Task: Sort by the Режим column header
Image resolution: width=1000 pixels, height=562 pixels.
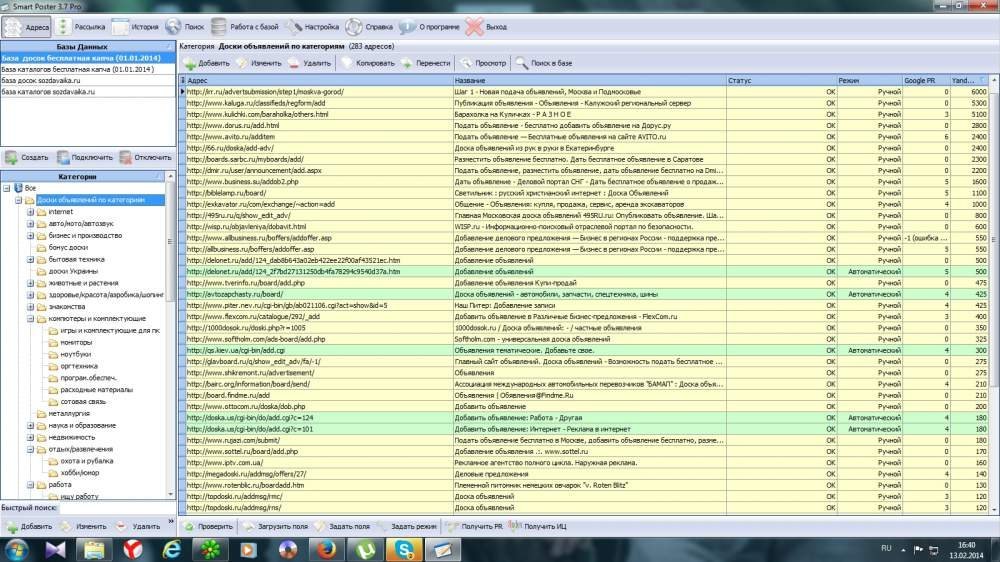Action: click(869, 80)
